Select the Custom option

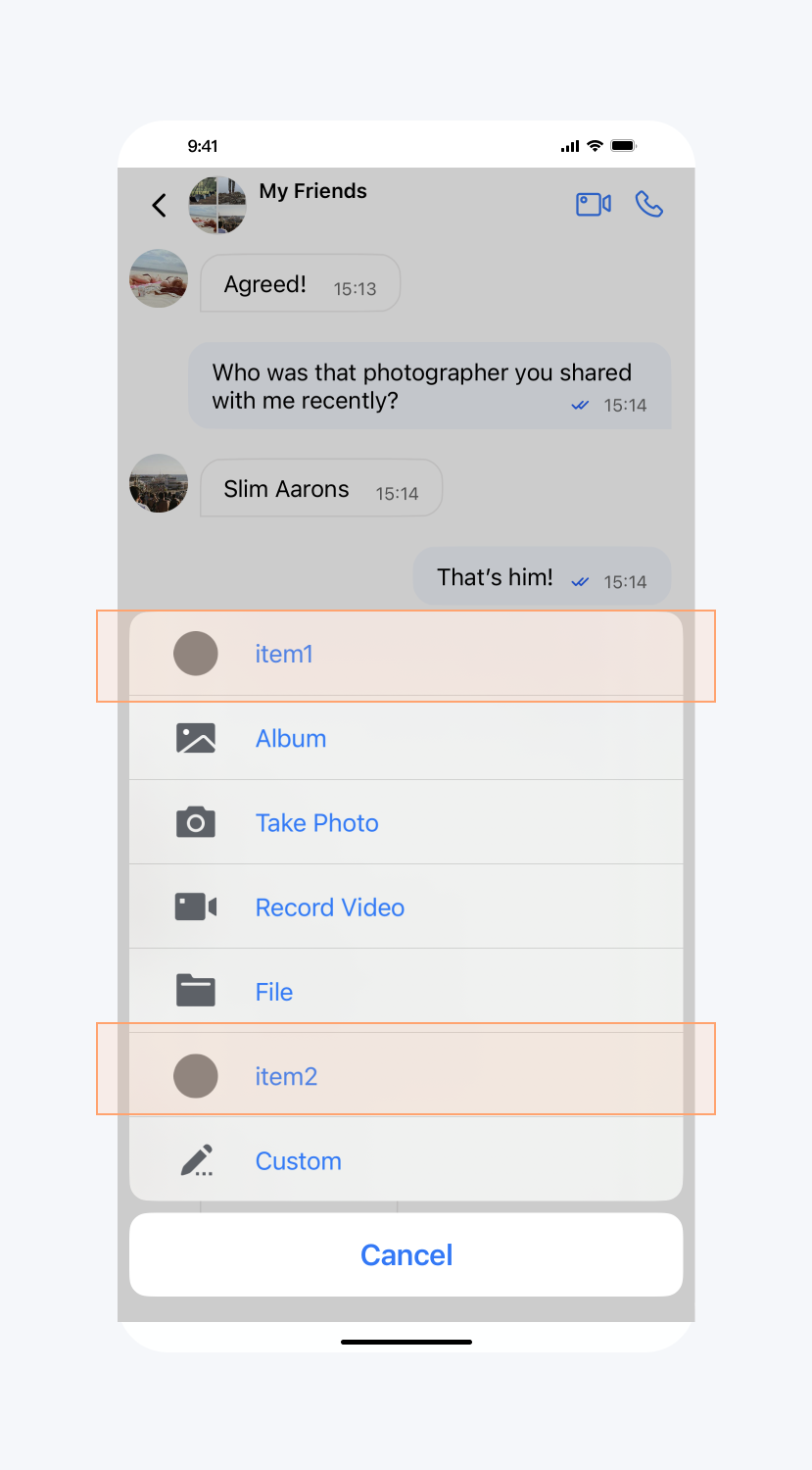pyautogui.click(x=298, y=1161)
